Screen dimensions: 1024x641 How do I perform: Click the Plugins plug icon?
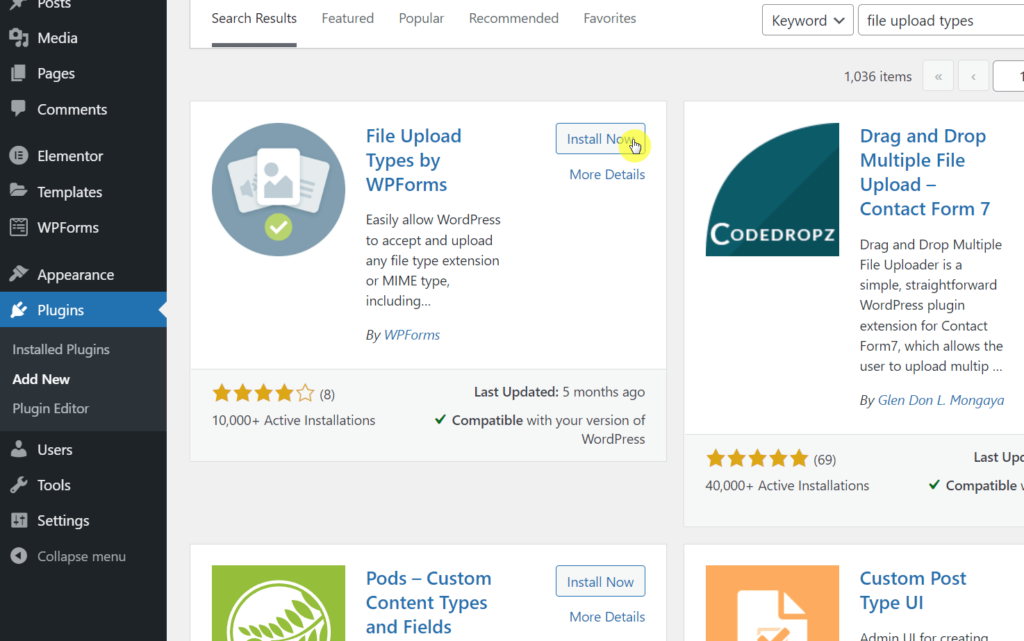point(19,309)
